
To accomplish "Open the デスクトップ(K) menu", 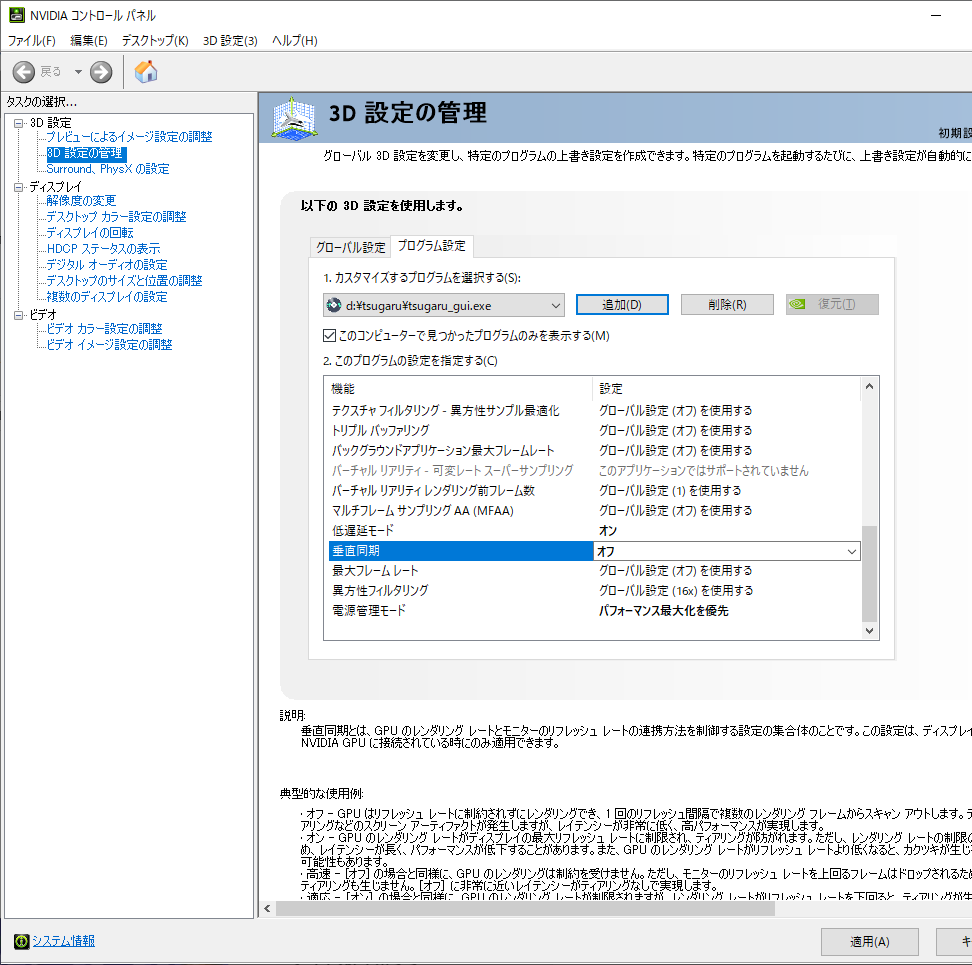I will 155,41.
